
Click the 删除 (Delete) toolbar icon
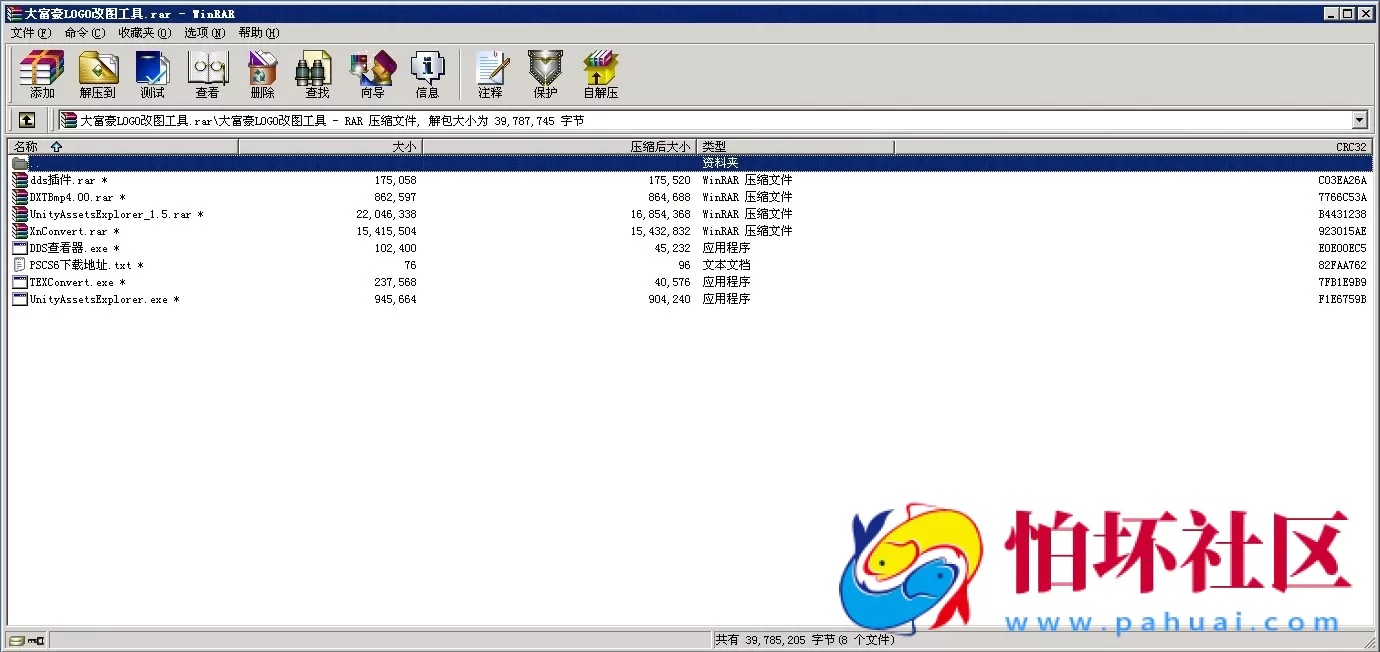pyautogui.click(x=262, y=75)
